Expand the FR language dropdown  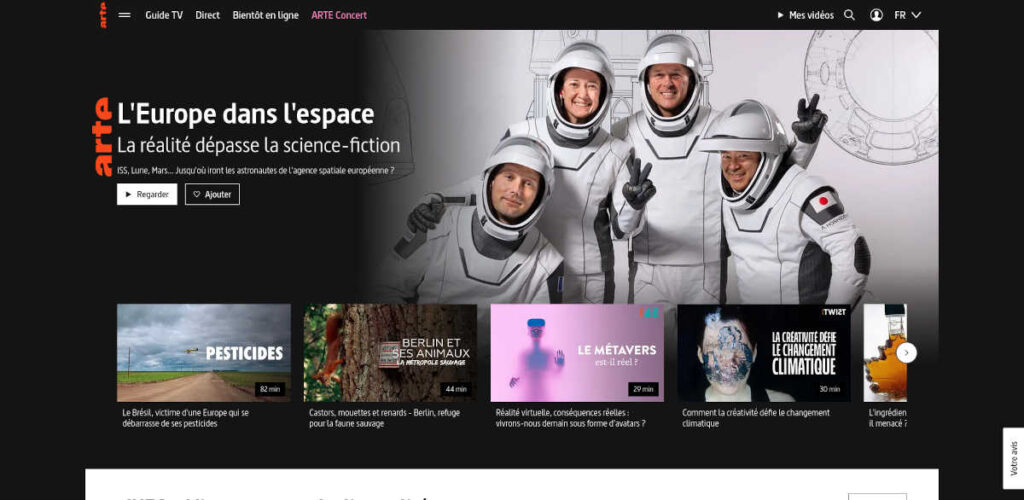tap(907, 15)
